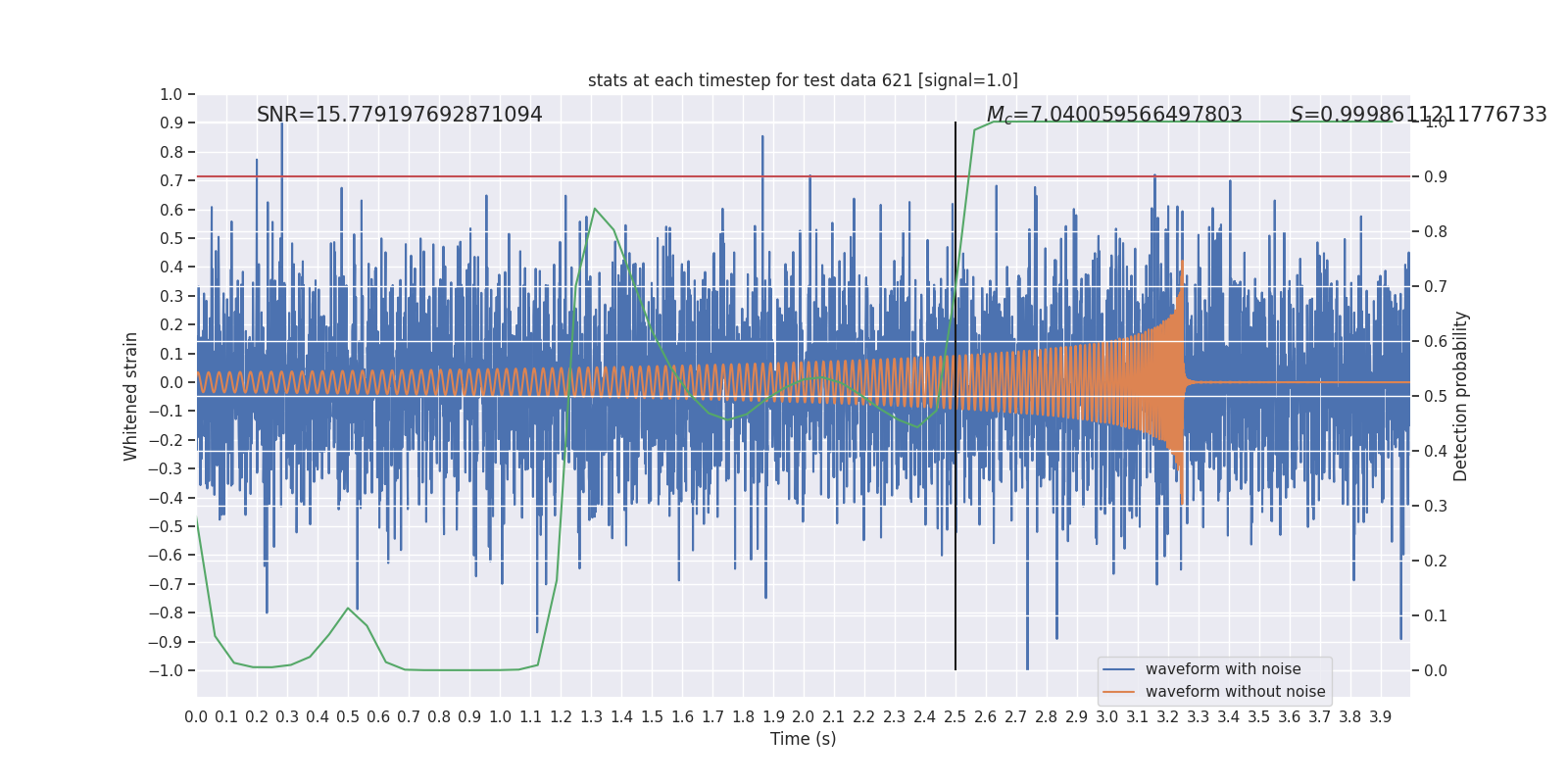This screenshot has height=784, width=1568.
Task: Click the green curve bump near 0.5 s
Action: point(348,608)
